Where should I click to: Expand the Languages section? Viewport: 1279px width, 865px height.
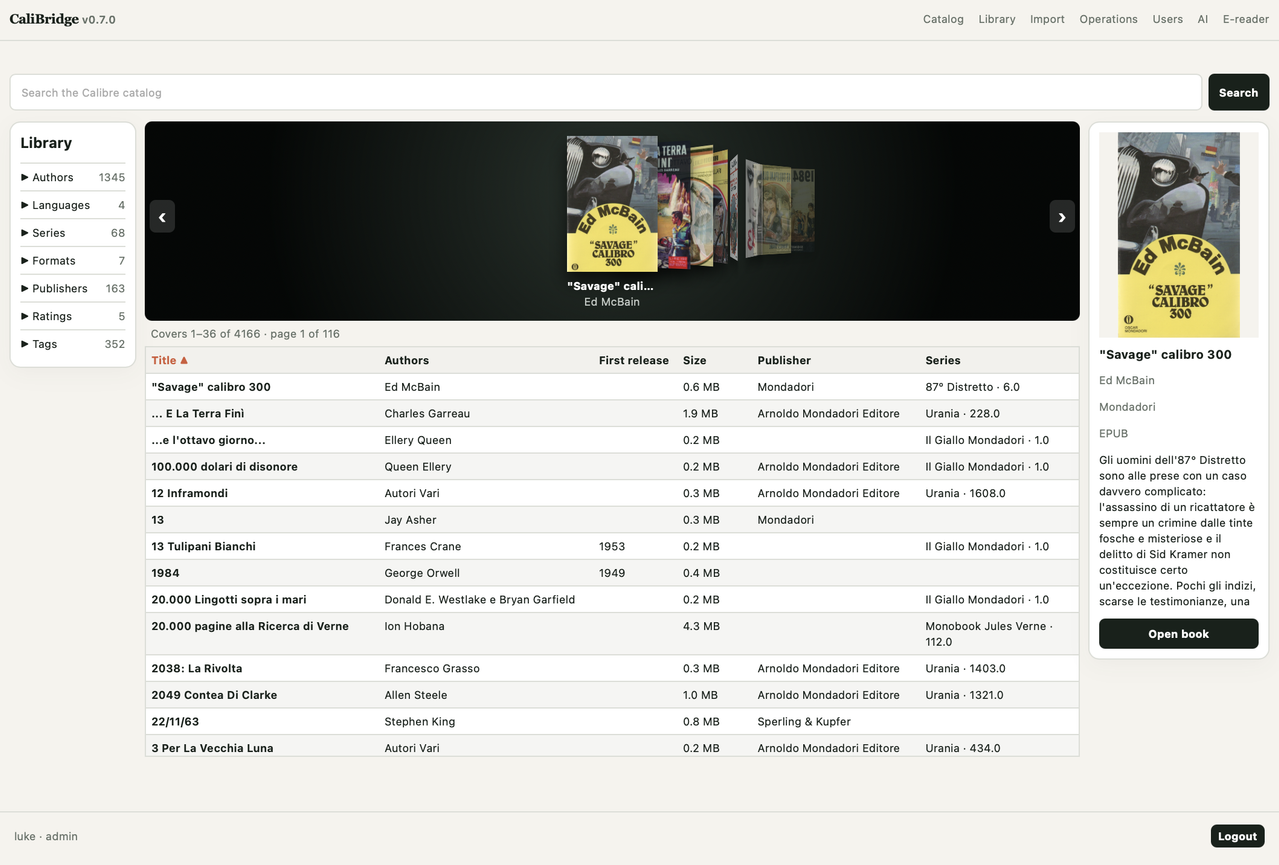[73, 205]
